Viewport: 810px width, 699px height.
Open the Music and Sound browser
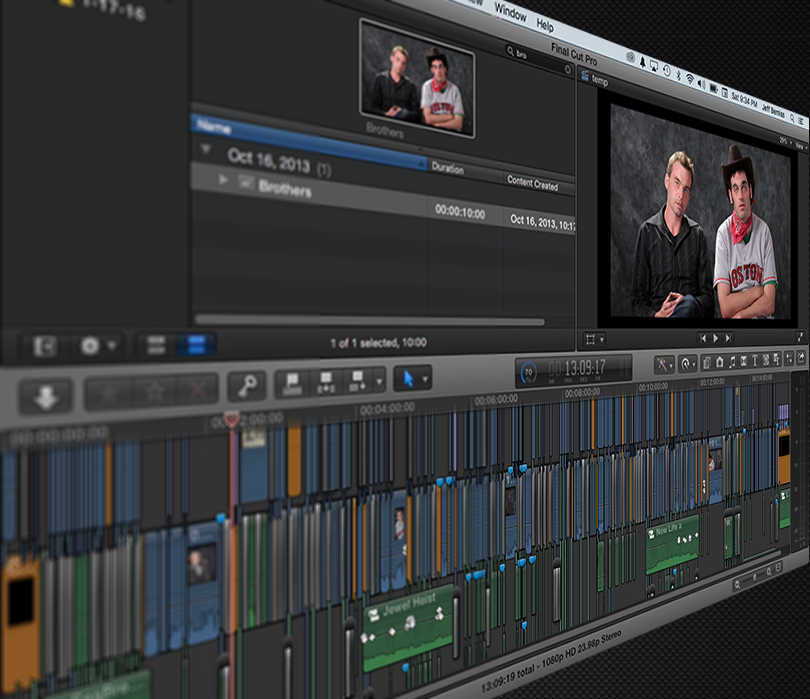[734, 360]
